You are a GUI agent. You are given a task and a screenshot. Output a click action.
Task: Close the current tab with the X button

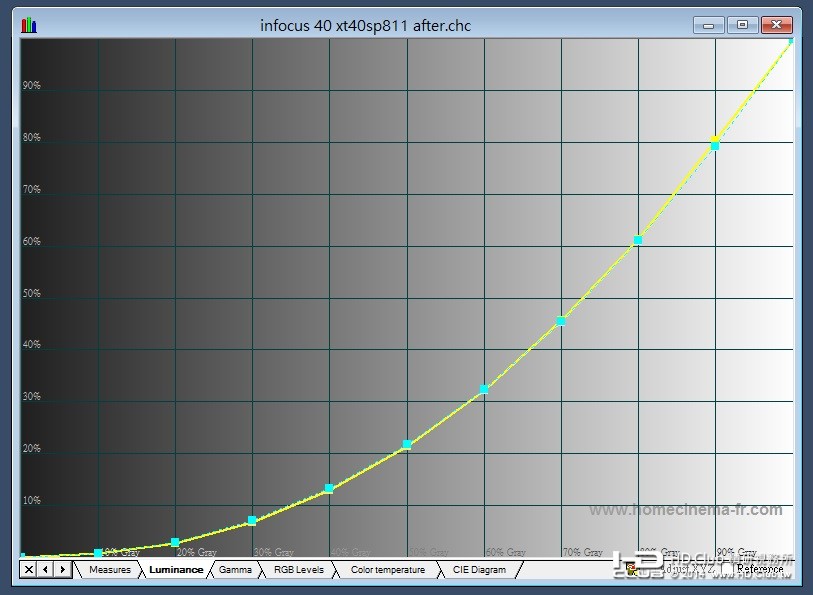point(29,570)
